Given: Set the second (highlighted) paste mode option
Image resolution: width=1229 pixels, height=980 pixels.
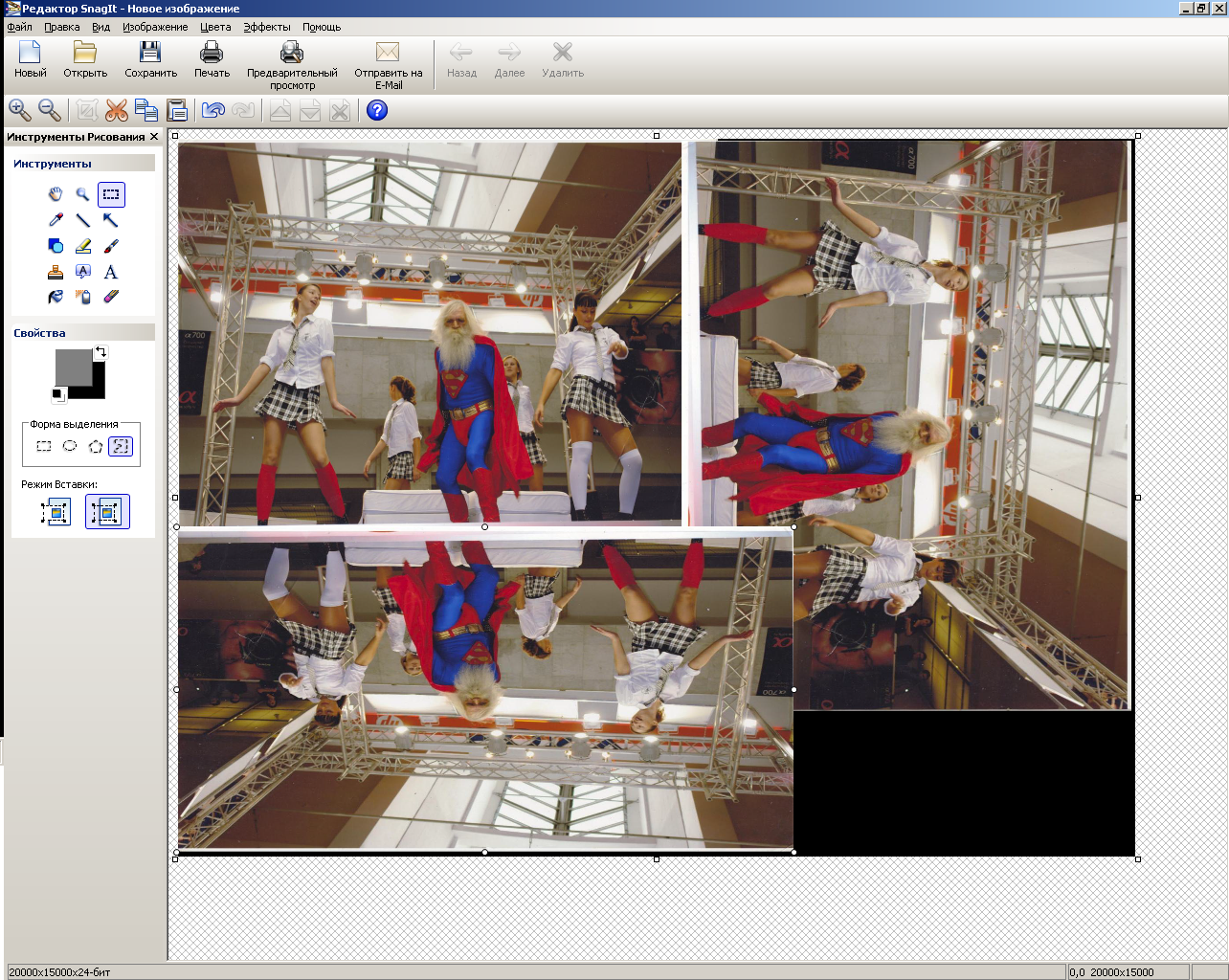Looking at the screenshot, I should click(x=107, y=512).
